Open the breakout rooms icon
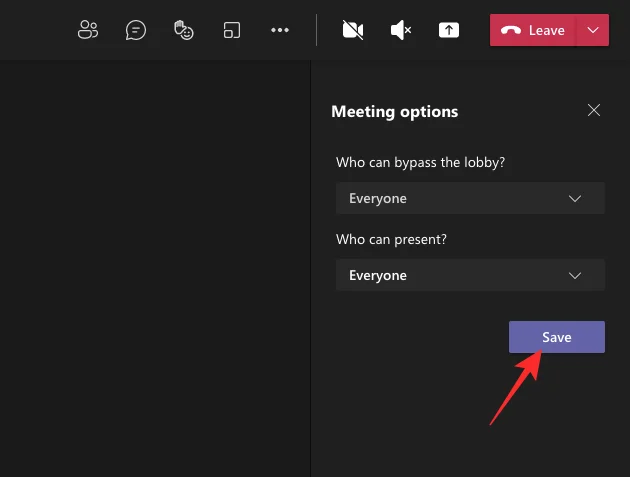 [232, 30]
